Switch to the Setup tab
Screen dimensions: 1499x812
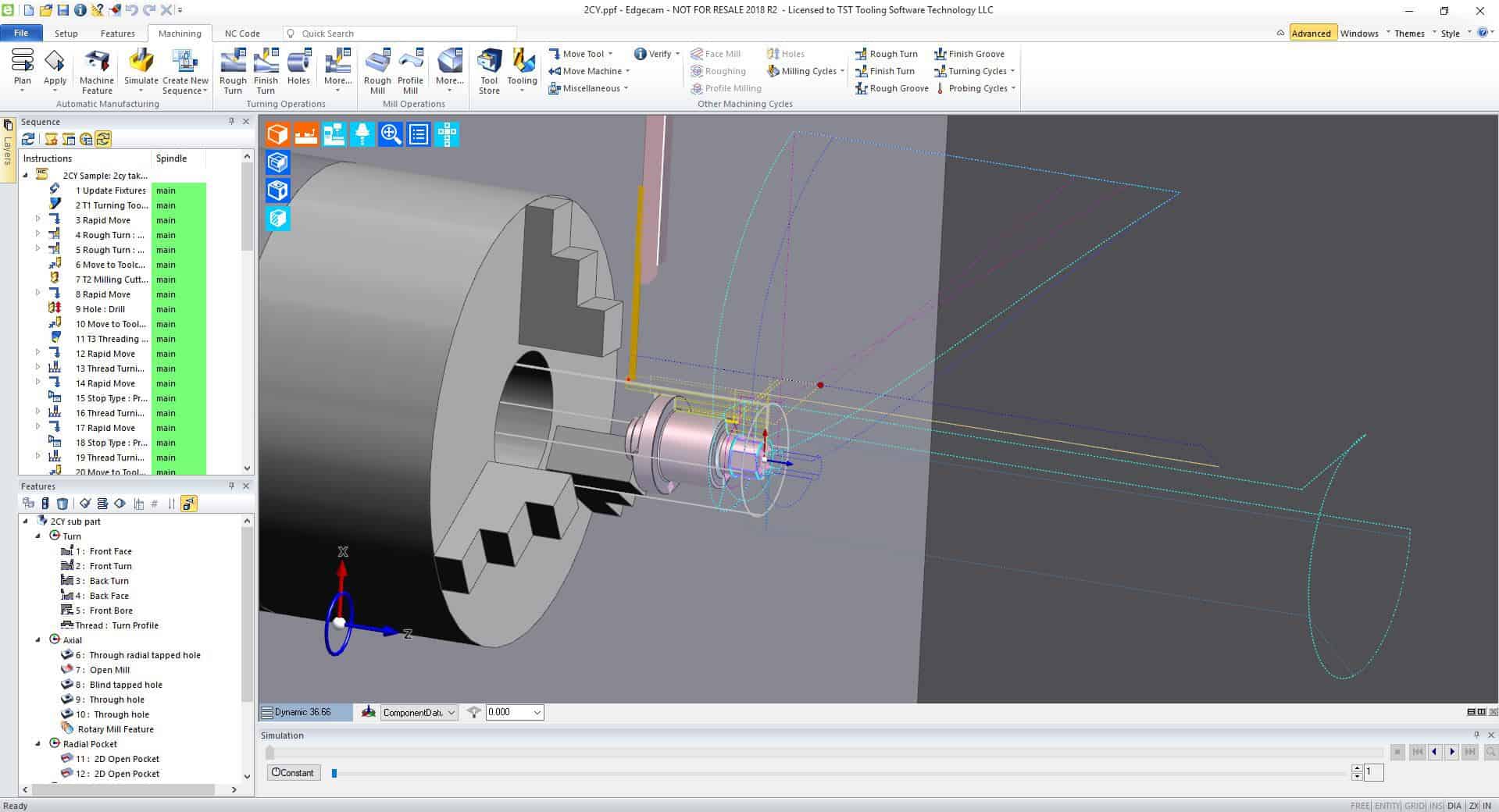click(66, 34)
